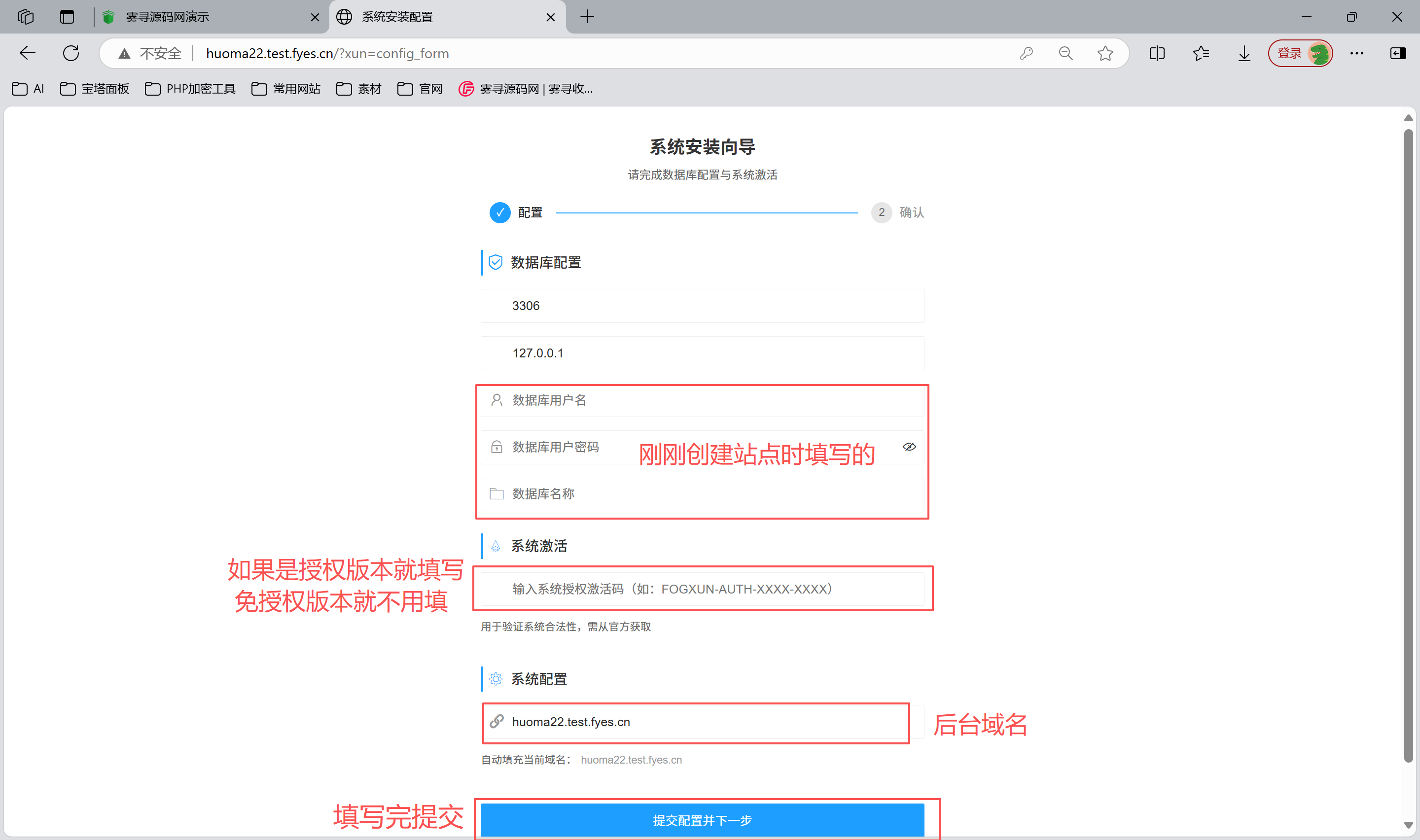Click the activation icon beside 系统激活 heading

(x=495, y=546)
